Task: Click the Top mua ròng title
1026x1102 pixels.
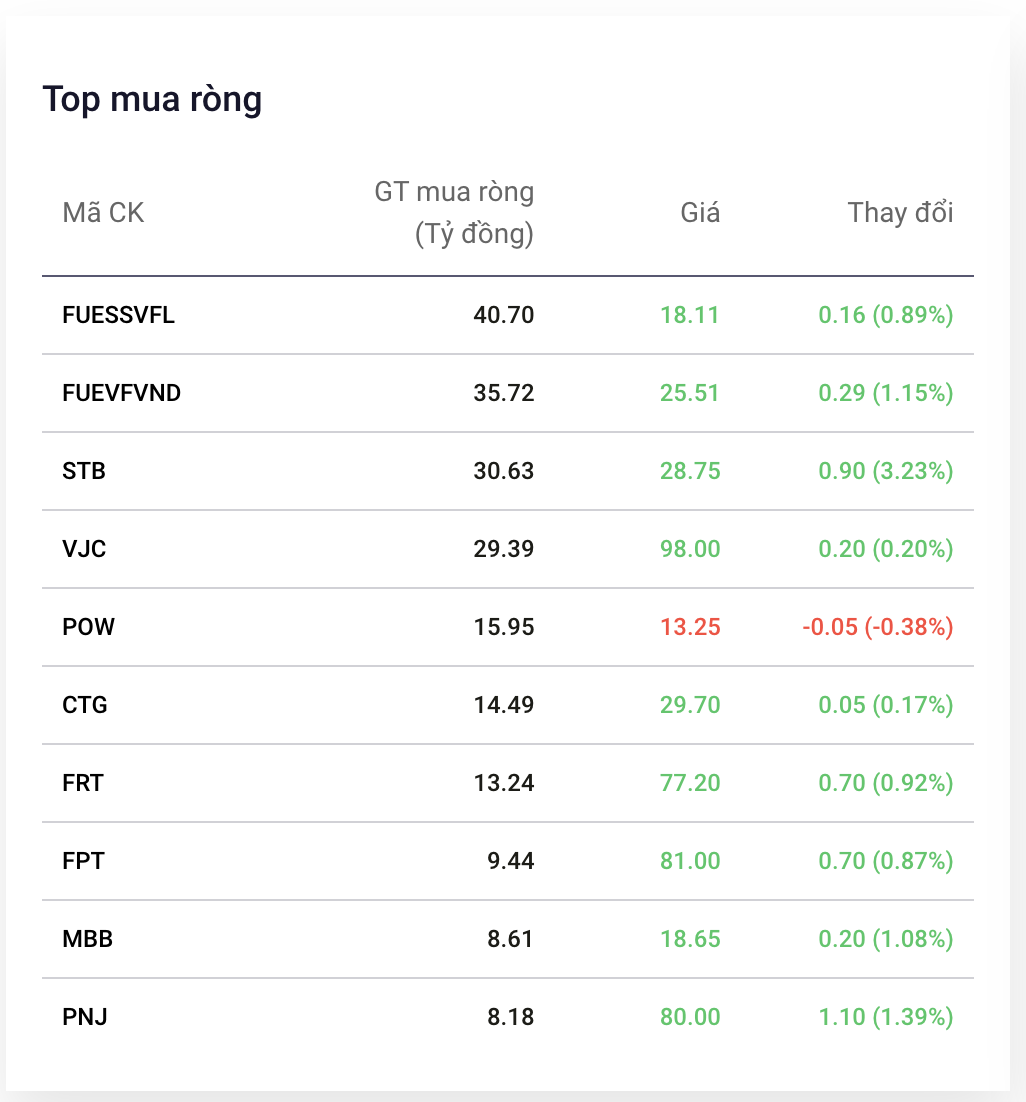Action: tap(152, 99)
